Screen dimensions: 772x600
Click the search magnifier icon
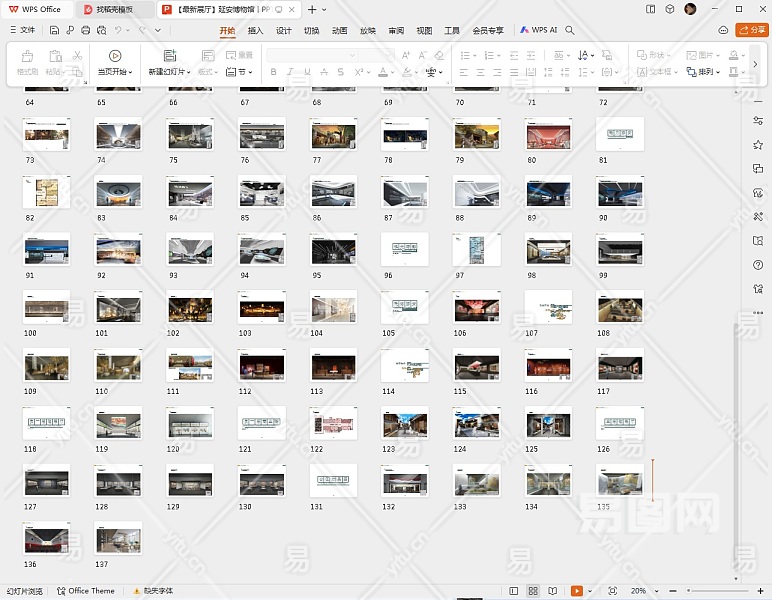(570, 31)
